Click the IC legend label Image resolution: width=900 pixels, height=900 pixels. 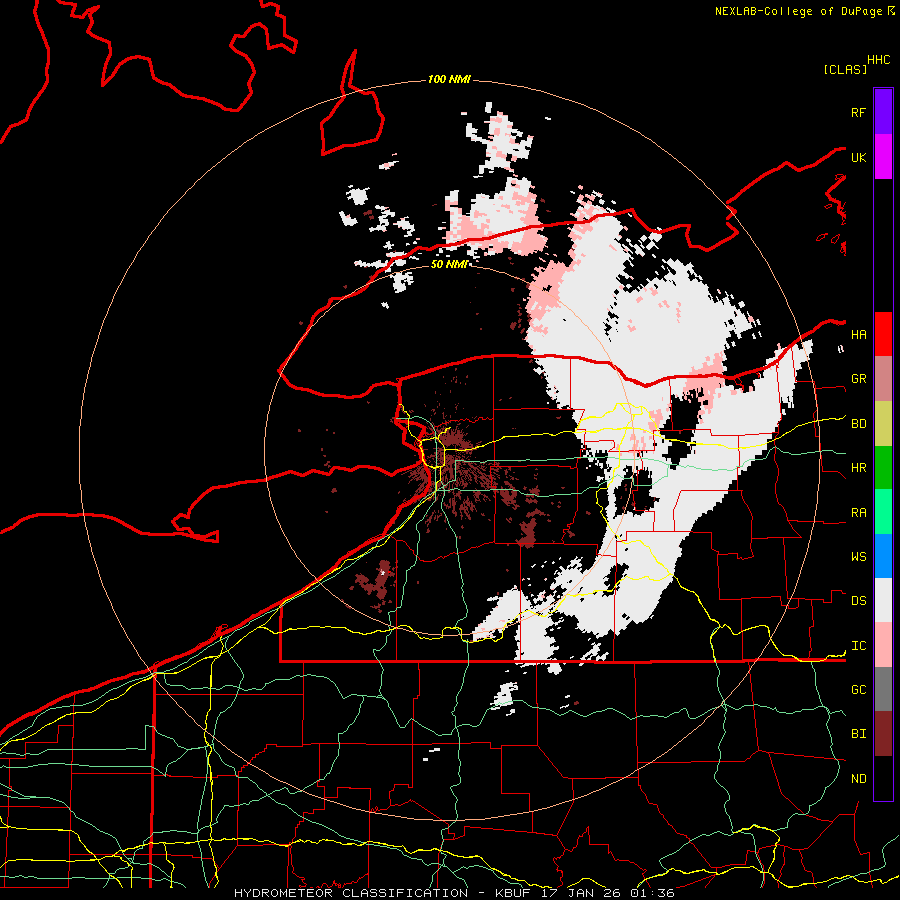[x=858, y=646]
